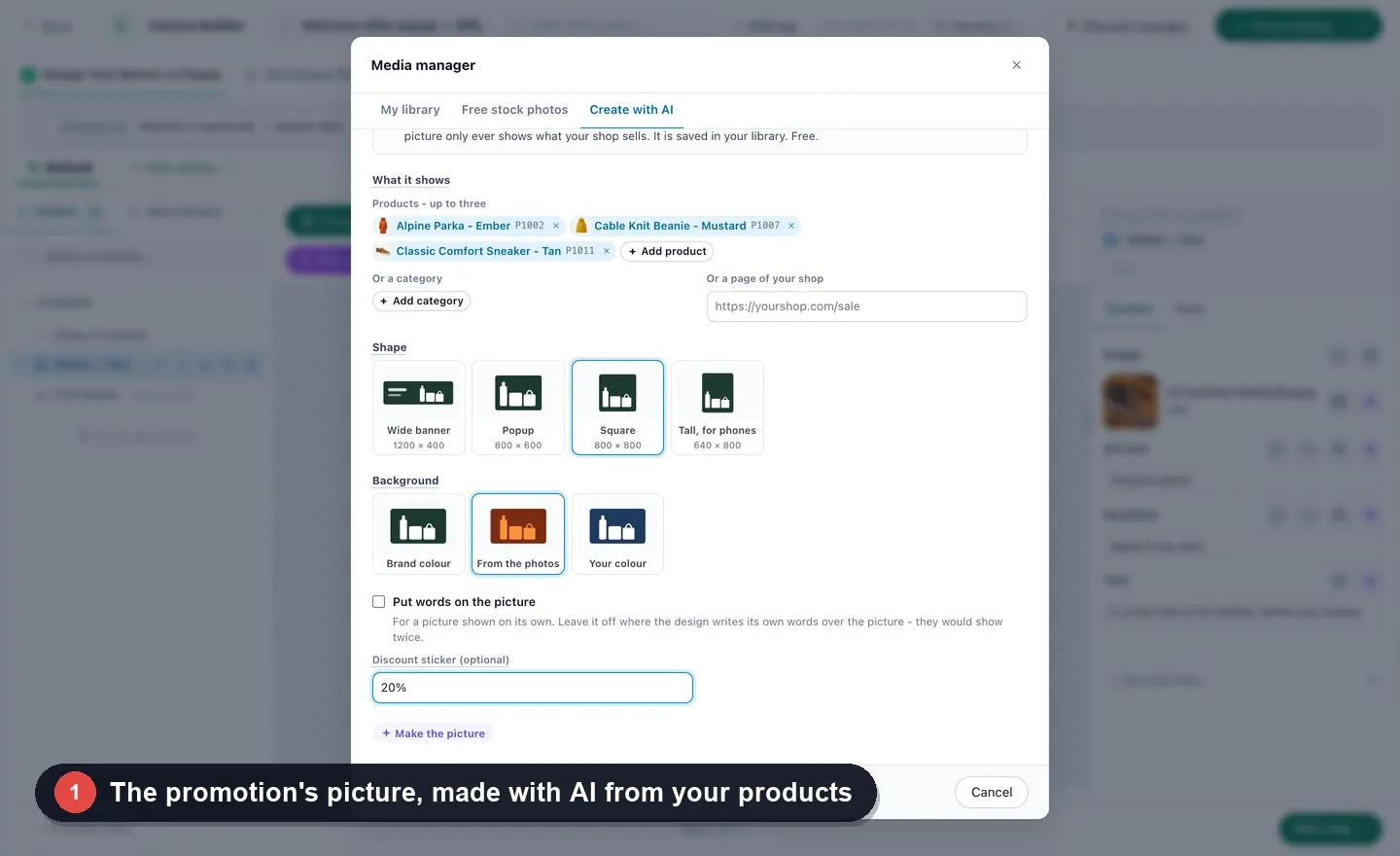Click the Cancel button

(992, 792)
